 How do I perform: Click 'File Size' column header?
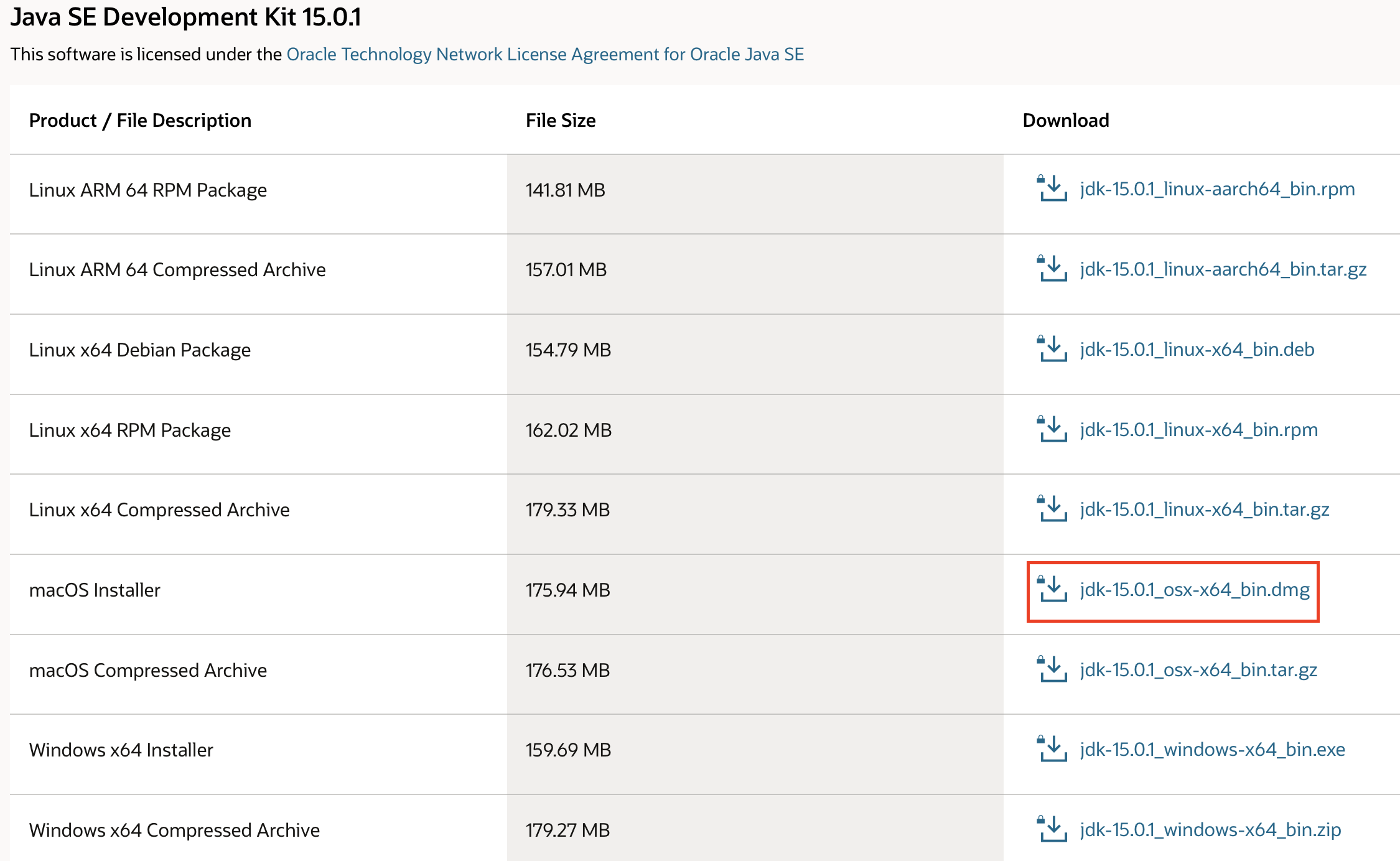click(x=561, y=120)
